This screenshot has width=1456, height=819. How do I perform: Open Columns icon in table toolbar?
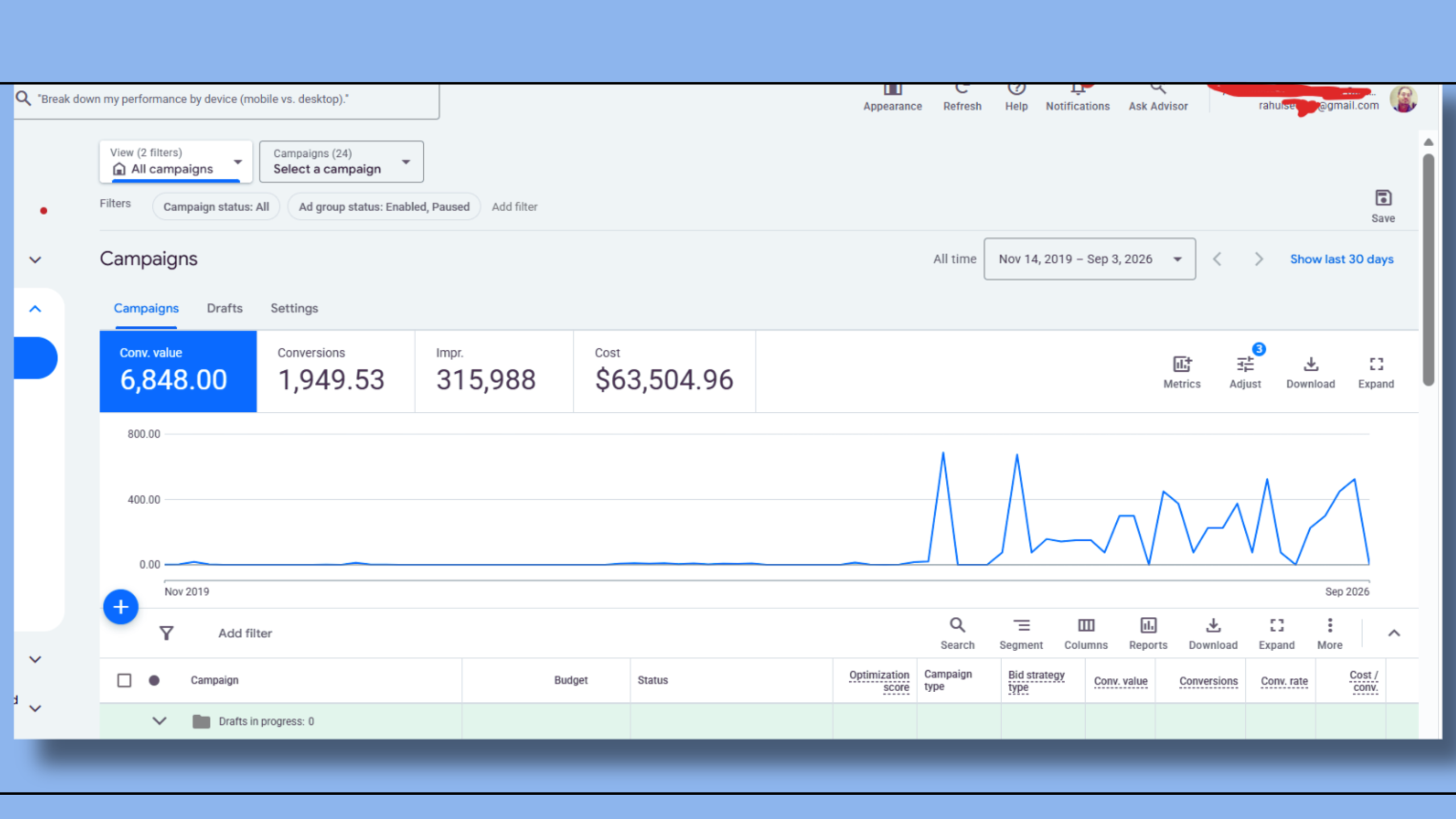click(x=1086, y=626)
